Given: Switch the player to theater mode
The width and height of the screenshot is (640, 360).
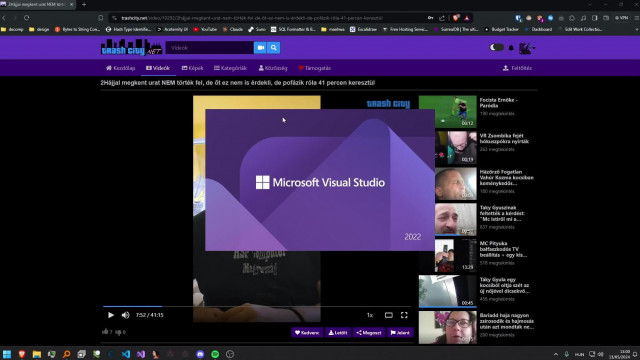Looking at the screenshot, I should click(x=389, y=315).
